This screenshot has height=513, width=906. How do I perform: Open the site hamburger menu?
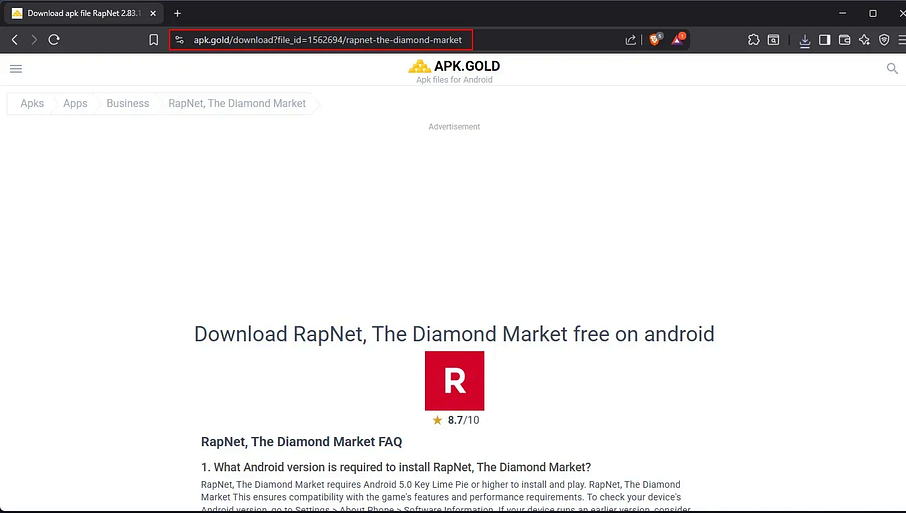[x=16, y=69]
